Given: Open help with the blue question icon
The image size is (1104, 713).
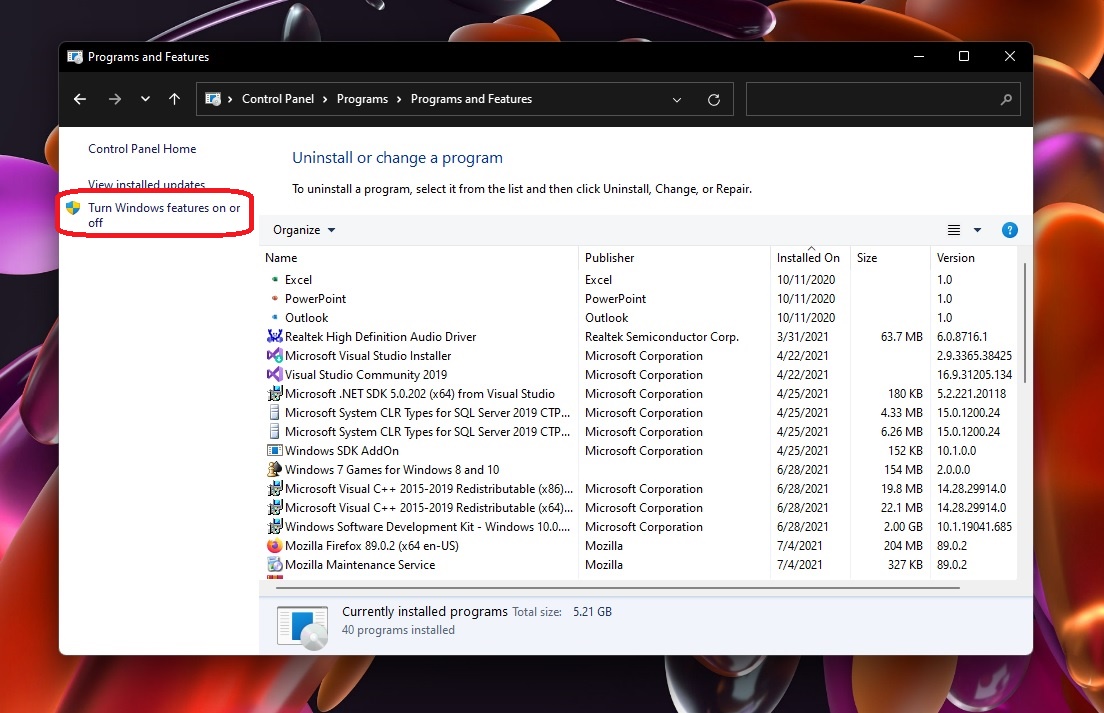Looking at the screenshot, I should pyautogui.click(x=1010, y=230).
